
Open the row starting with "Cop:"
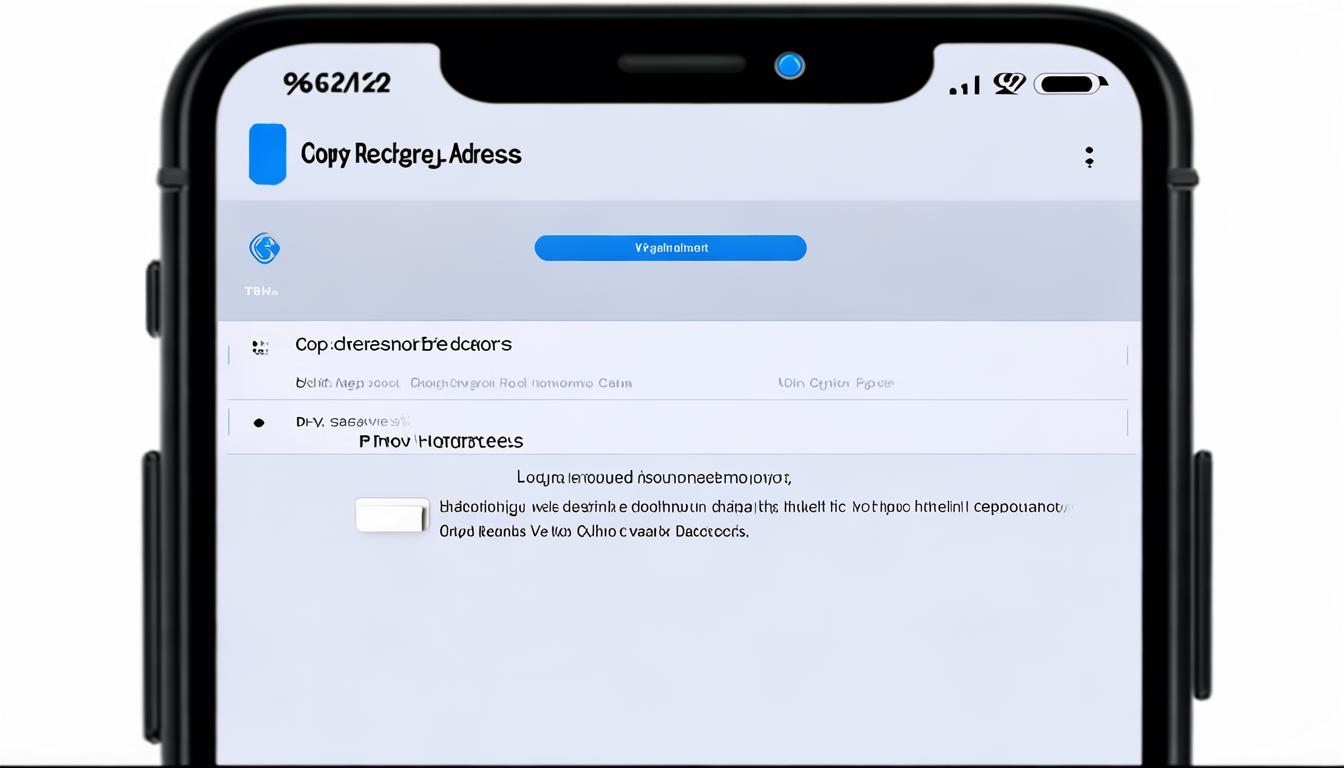(x=680, y=360)
